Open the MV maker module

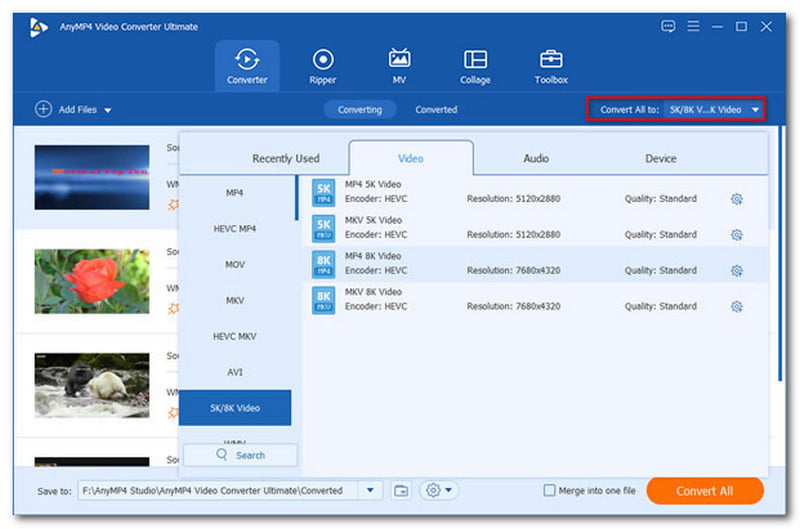click(x=399, y=66)
